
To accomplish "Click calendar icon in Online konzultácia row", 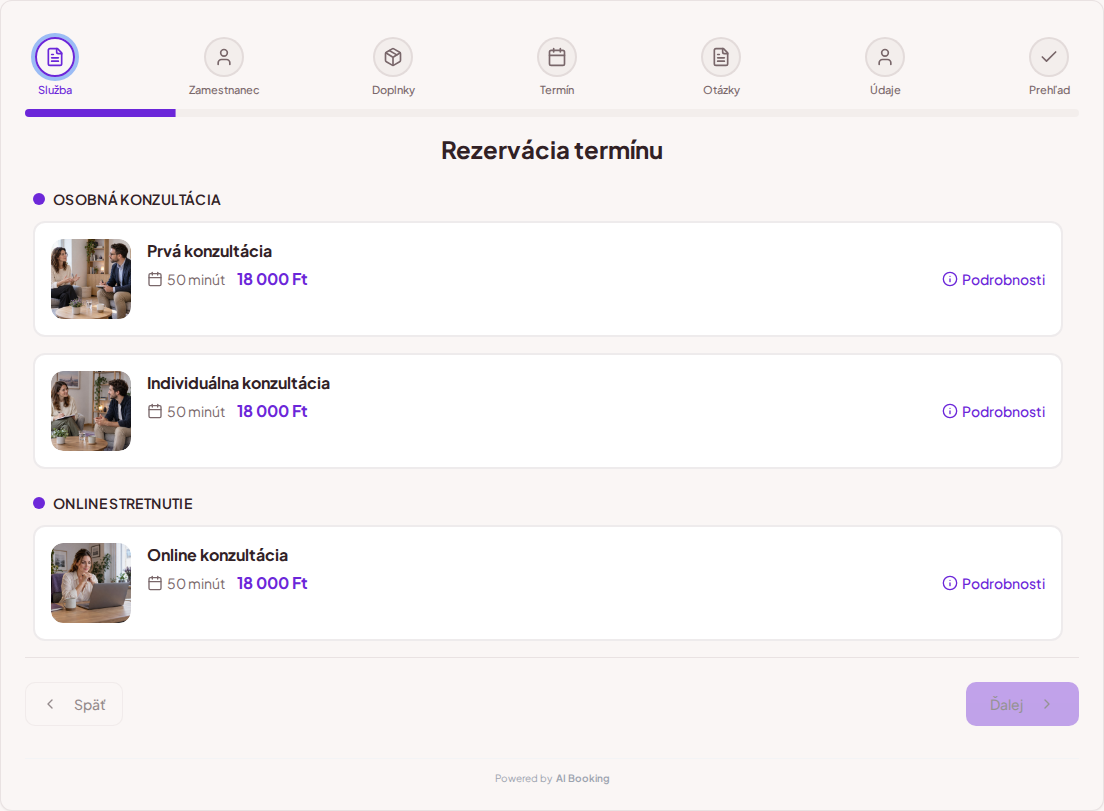I will pos(155,583).
